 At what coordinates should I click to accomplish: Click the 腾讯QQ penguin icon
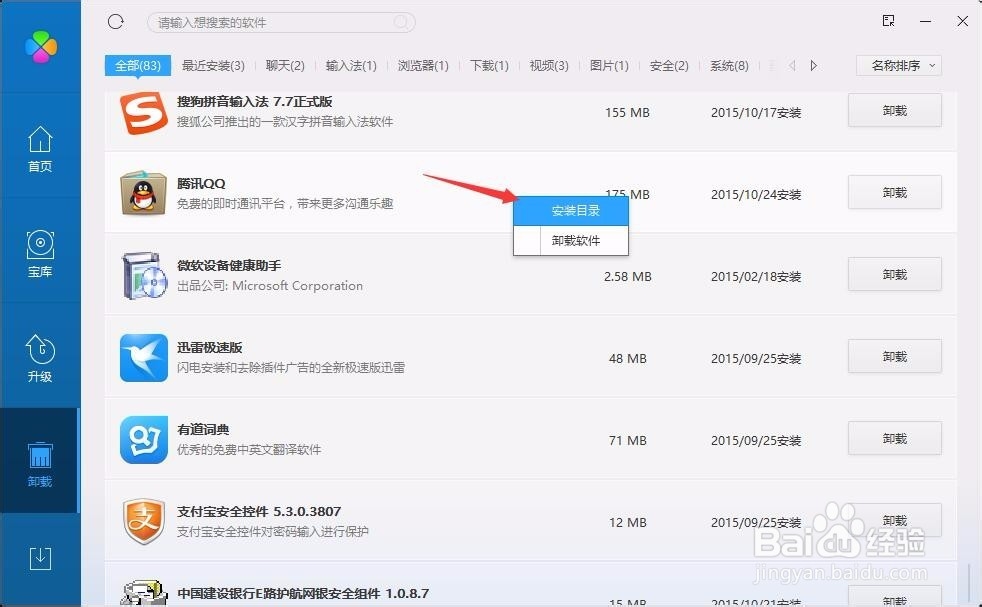[144, 193]
